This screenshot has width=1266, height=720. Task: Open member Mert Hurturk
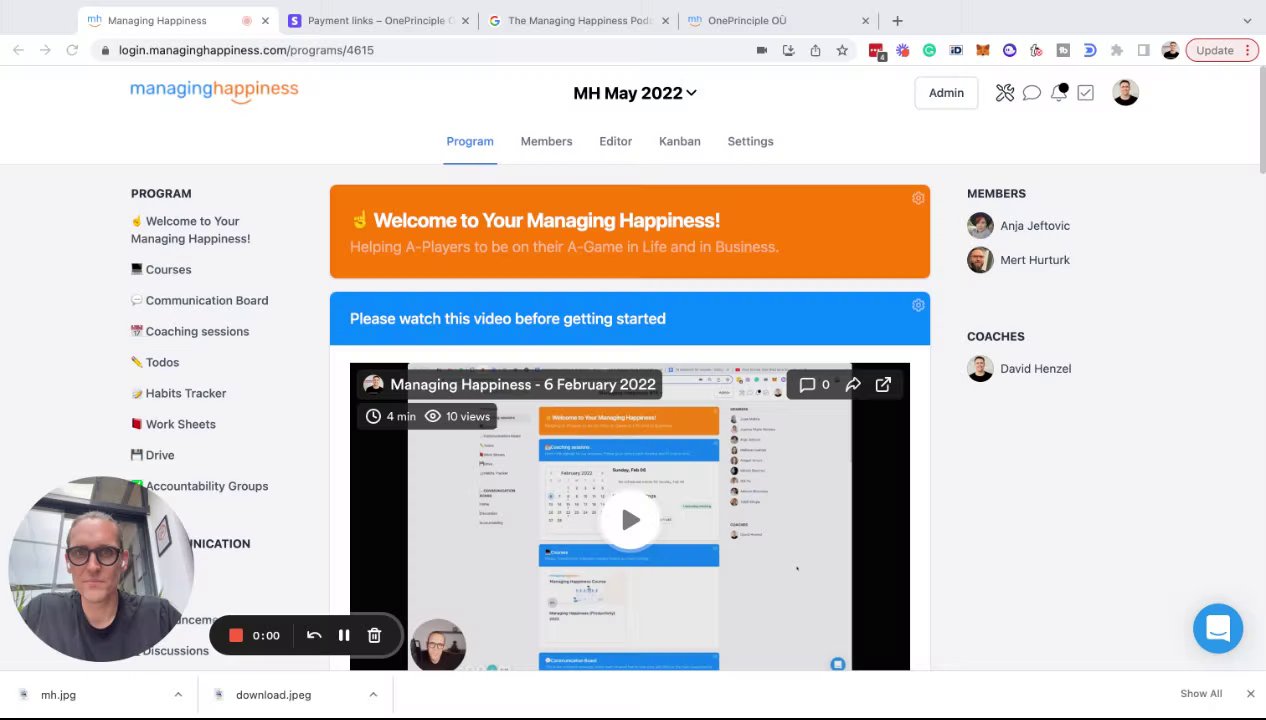tap(1018, 260)
